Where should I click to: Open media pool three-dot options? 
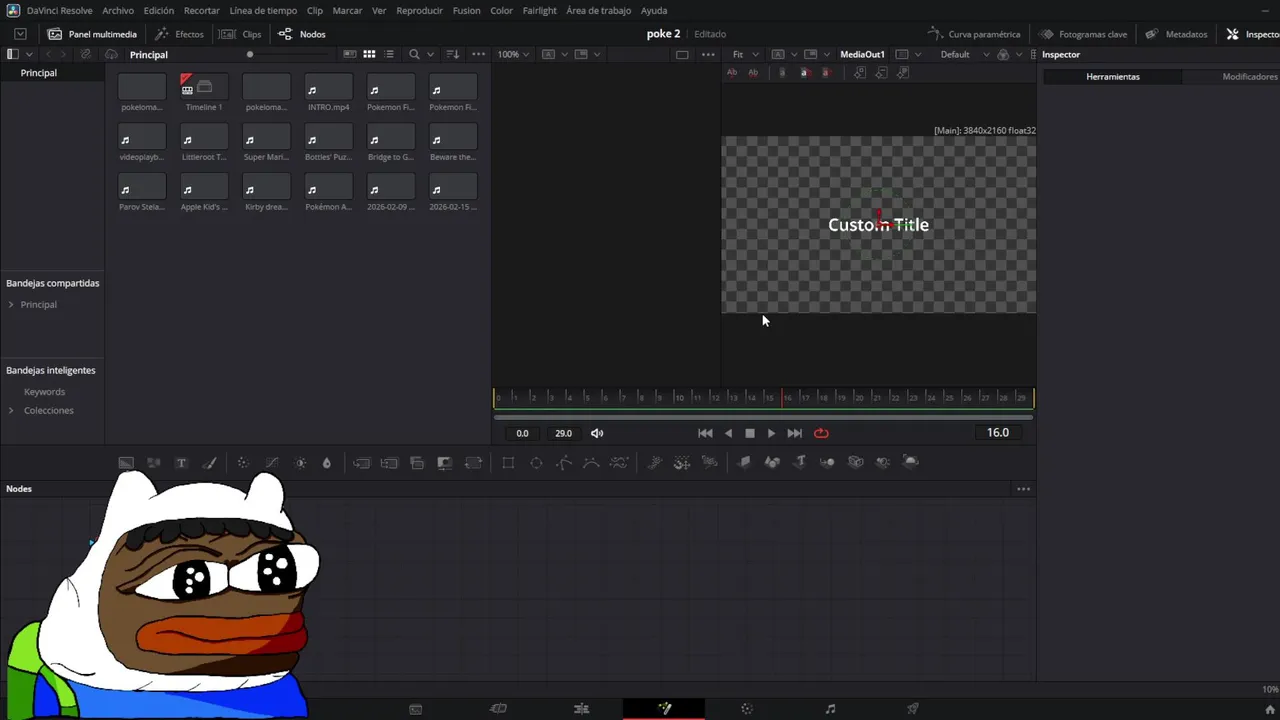(478, 54)
